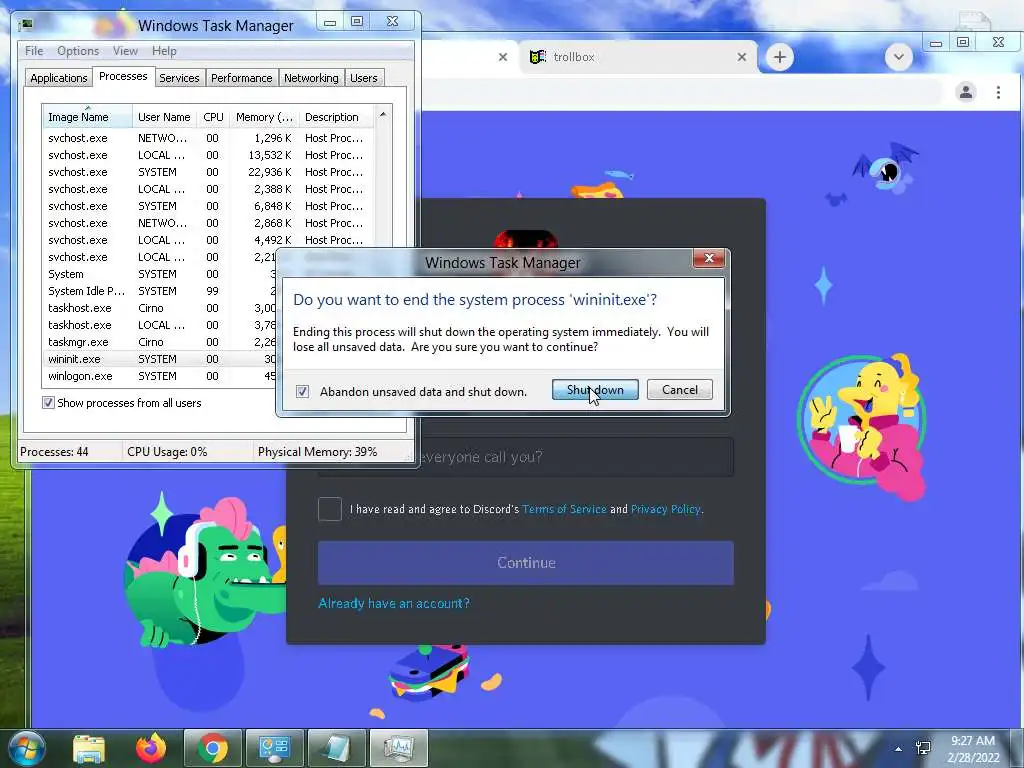Select the System process row
Screen dimensions: 1024x768
point(161,274)
